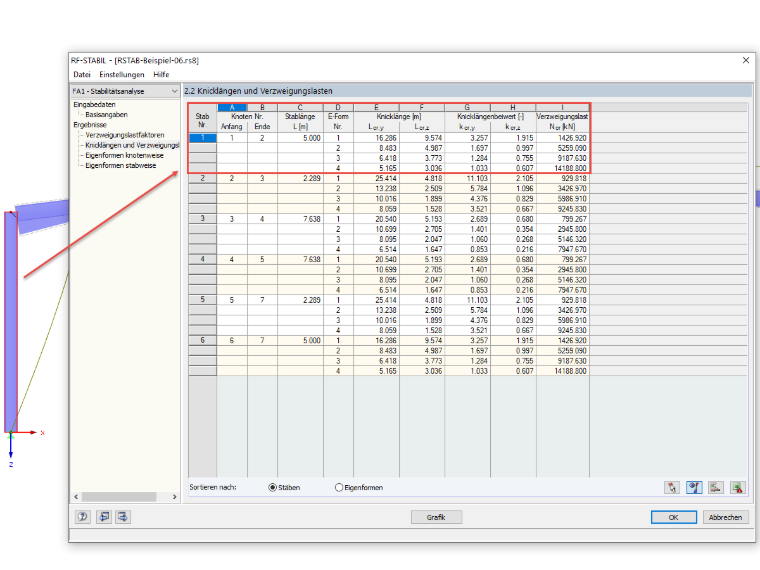This screenshot has height=570, width=760.
Task: Click the help question mark icon
Action: coord(83,517)
